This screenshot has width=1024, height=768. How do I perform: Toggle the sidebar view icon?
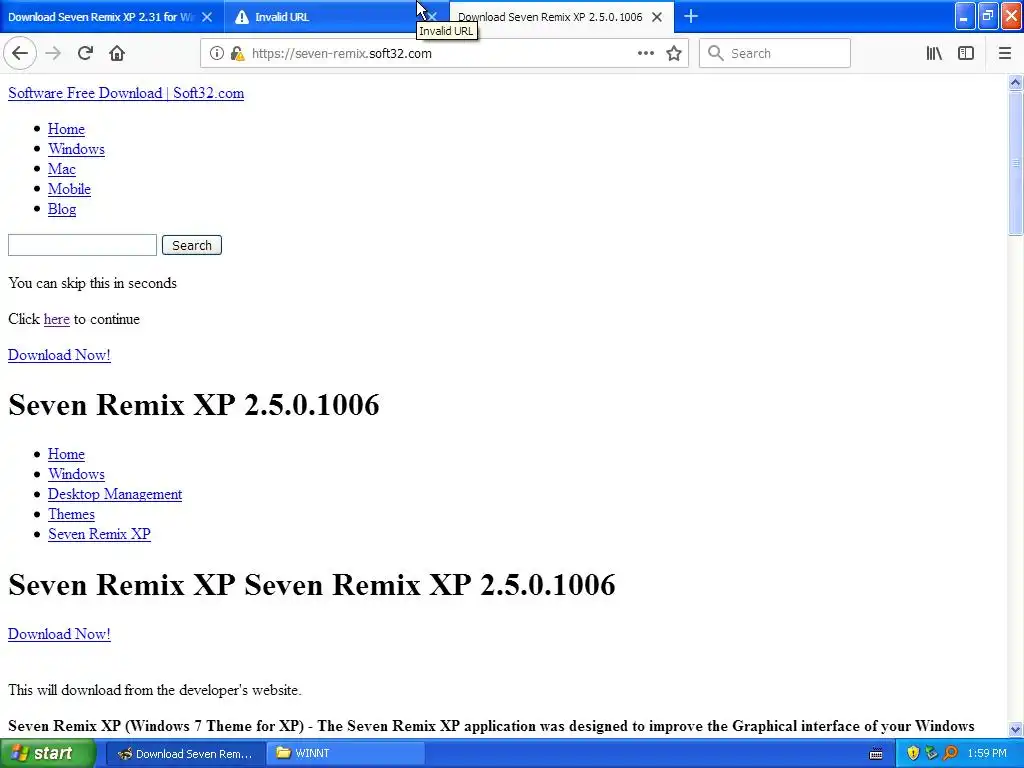pos(966,54)
